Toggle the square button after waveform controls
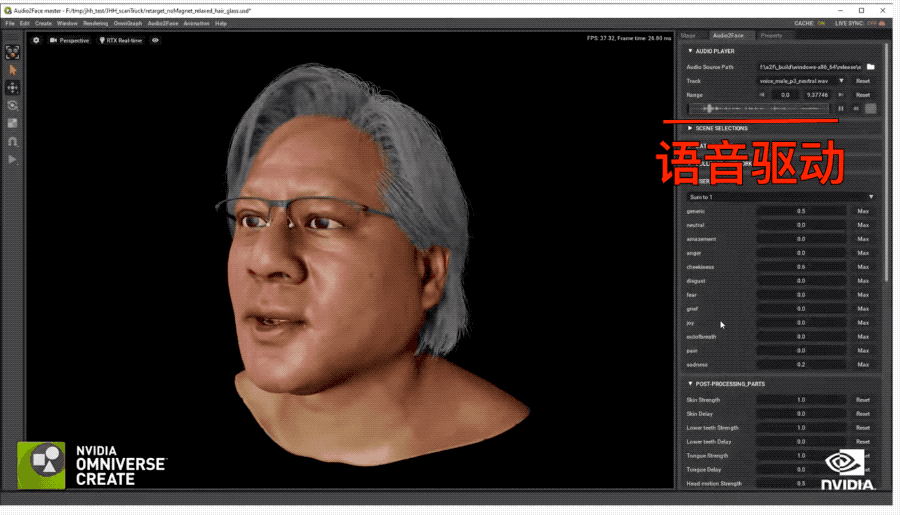Image resolution: width=900 pixels, height=515 pixels. [x=870, y=108]
